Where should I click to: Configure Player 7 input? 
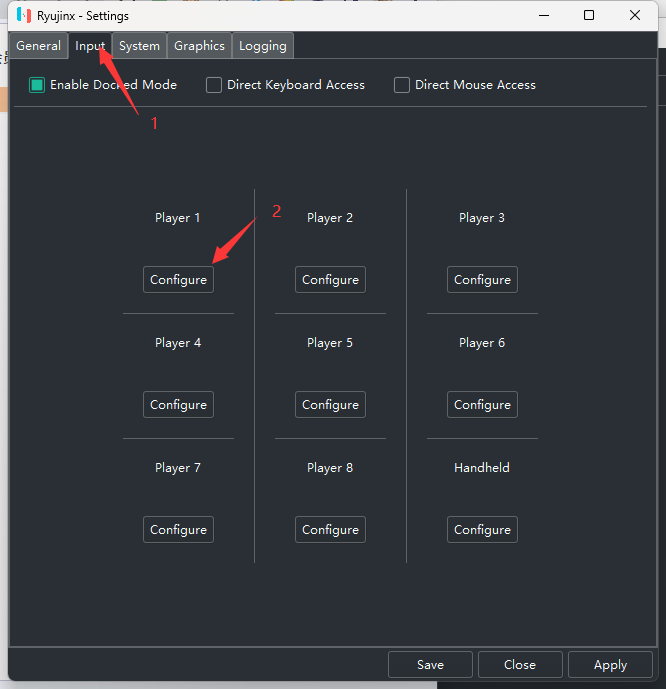(178, 529)
